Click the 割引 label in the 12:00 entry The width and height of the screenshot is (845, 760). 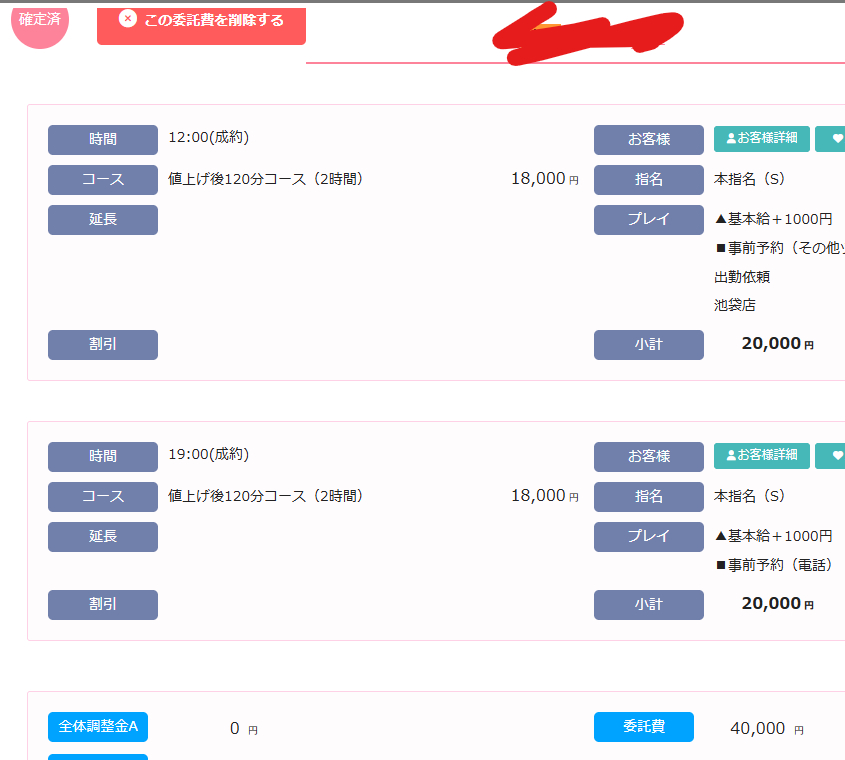103,345
